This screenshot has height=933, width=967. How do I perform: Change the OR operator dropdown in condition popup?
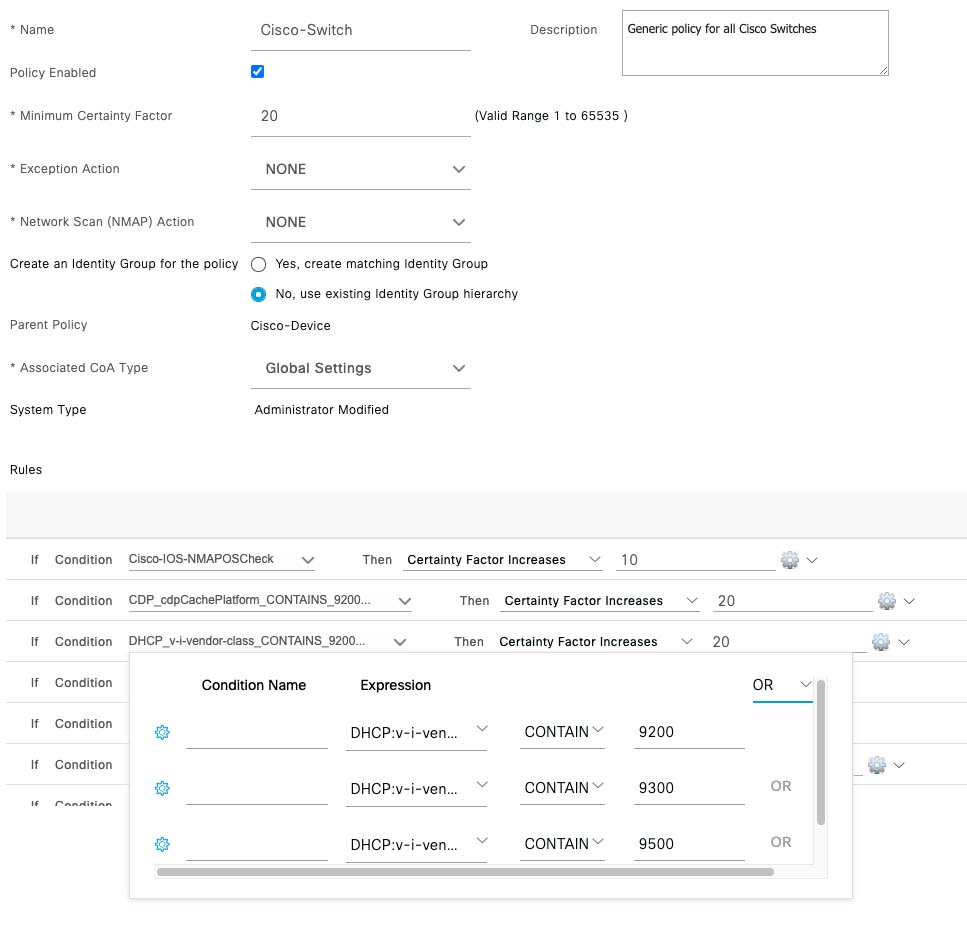click(782, 685)
